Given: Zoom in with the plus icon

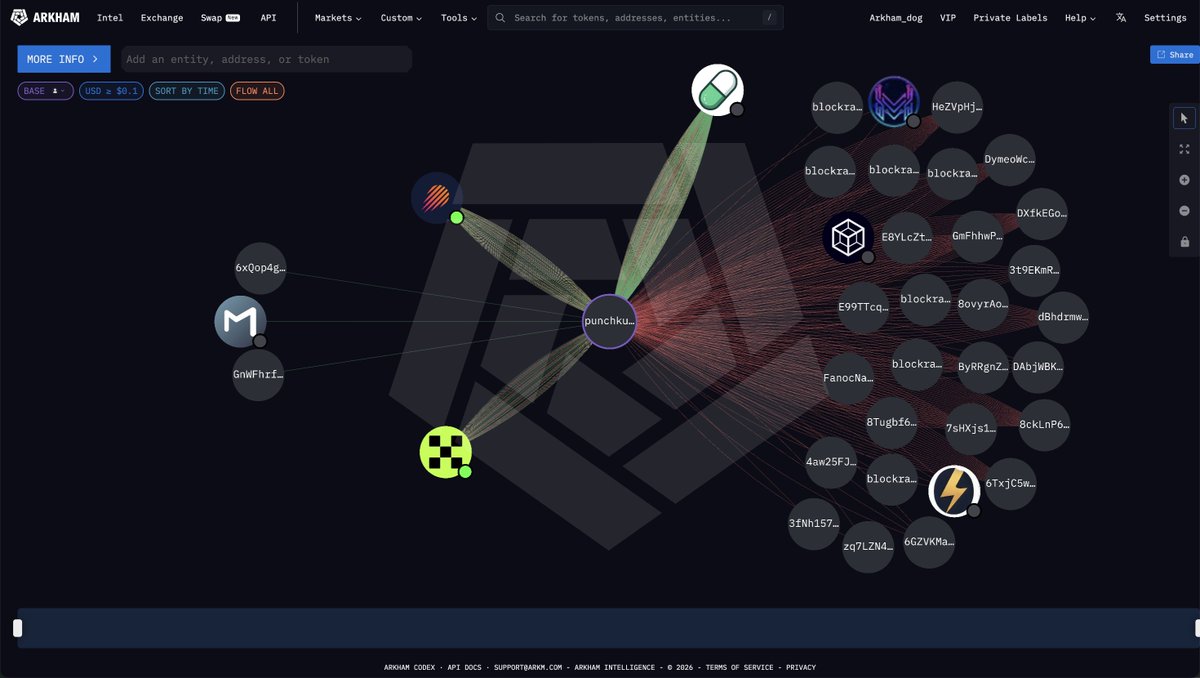Looking at the screenshot, I should 1184,180.
